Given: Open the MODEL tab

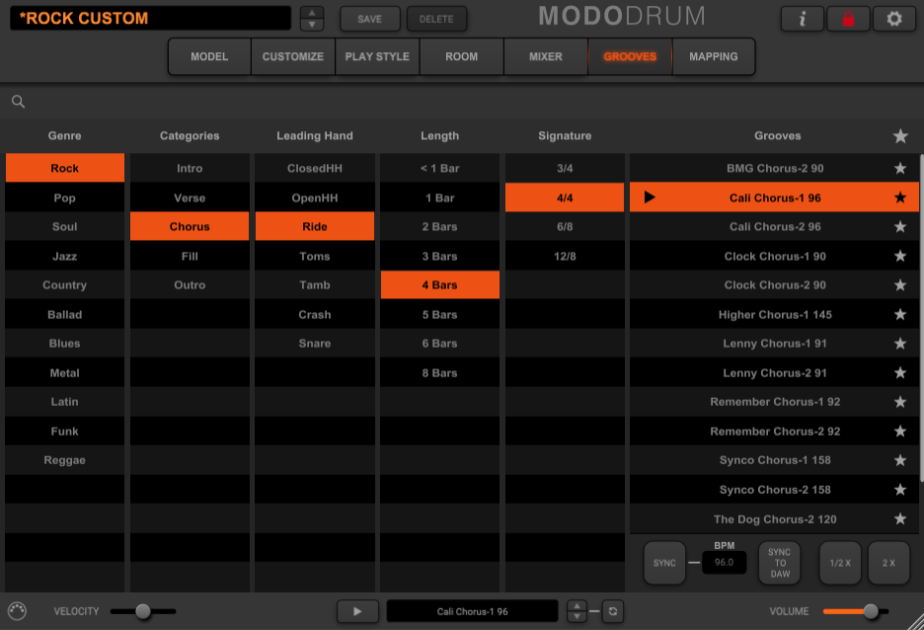Looking at the screenshot, I should (209, 57).
